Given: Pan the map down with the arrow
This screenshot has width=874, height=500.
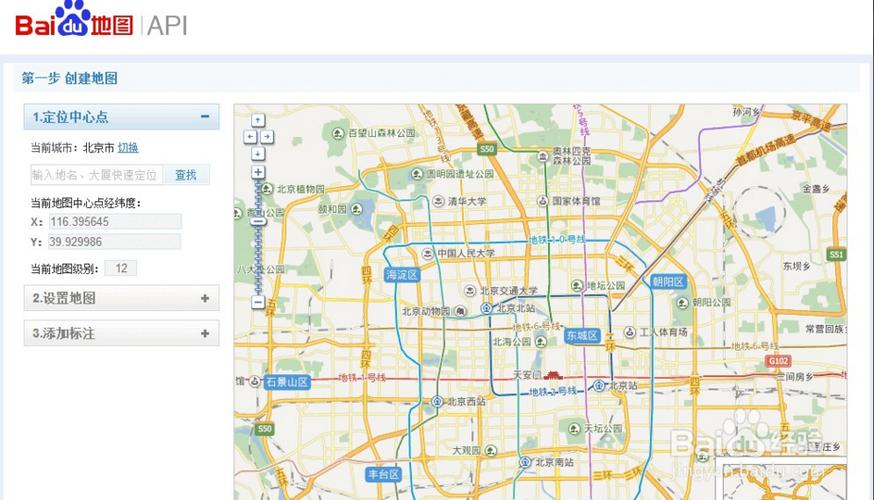Looking at the screenshot, I should [x=258, y=153].
